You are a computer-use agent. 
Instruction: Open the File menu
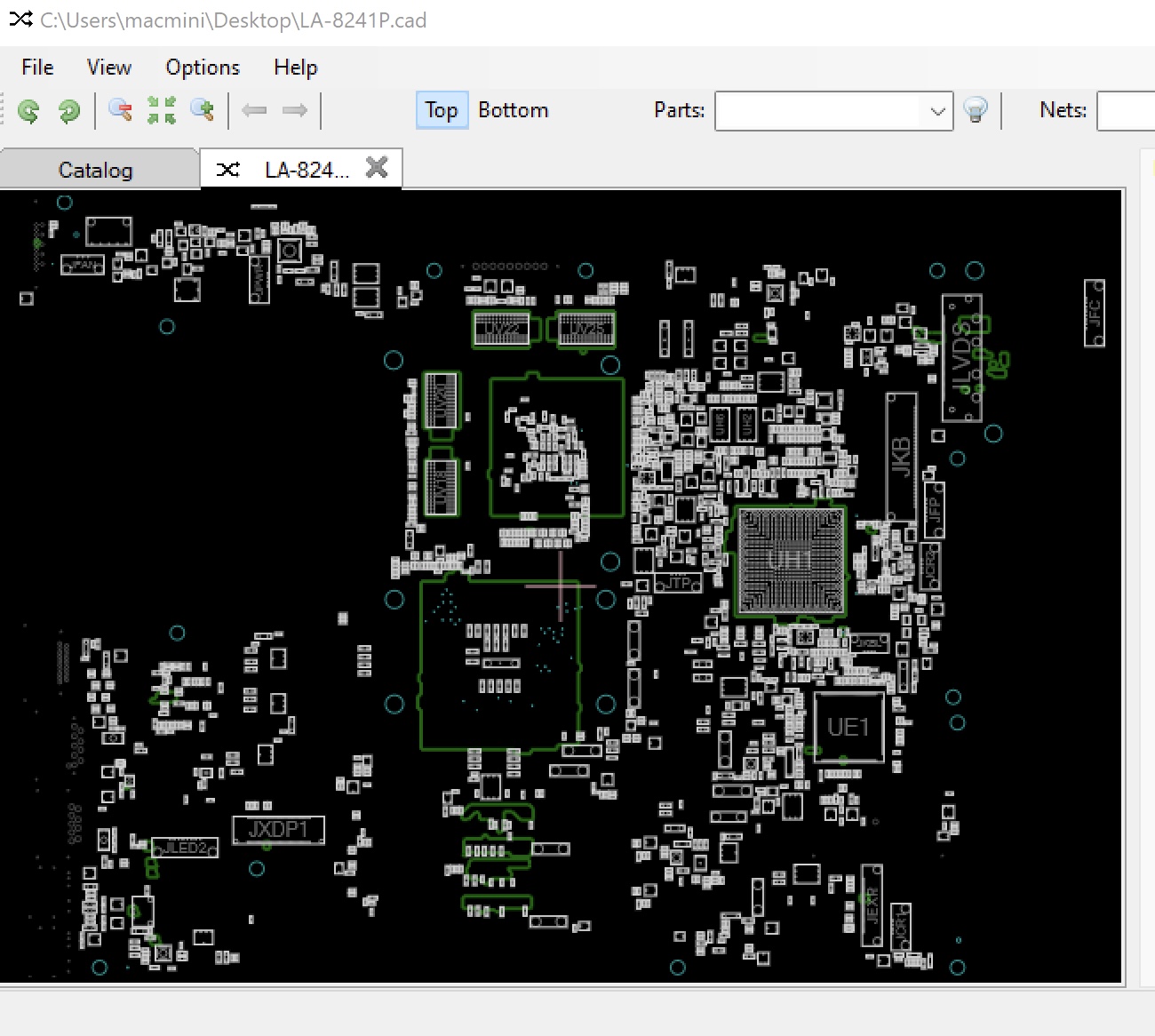click(x=37, y=68)
